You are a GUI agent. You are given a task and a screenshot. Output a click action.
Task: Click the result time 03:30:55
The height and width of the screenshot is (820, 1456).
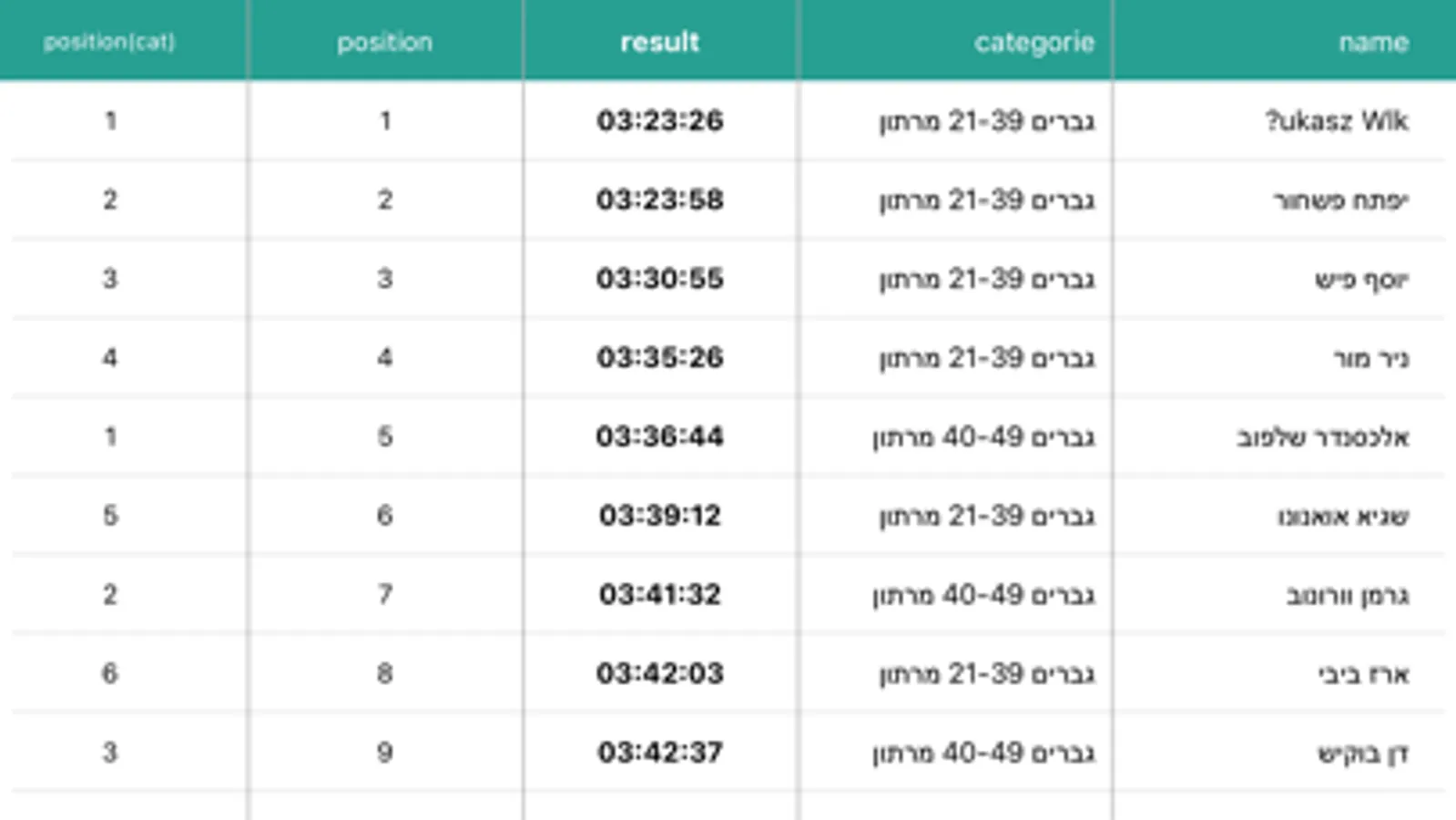pyautogui.click(x=659, y=278)
